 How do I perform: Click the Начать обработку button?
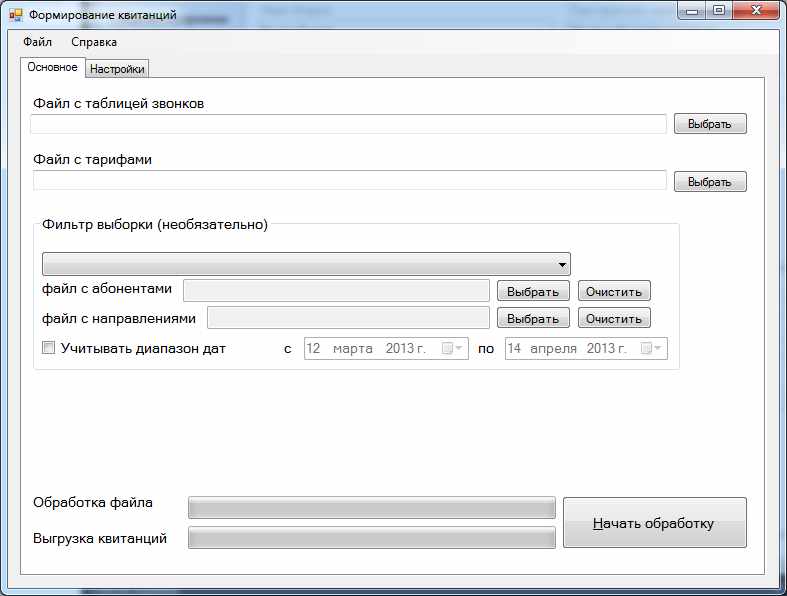(654, 523)
